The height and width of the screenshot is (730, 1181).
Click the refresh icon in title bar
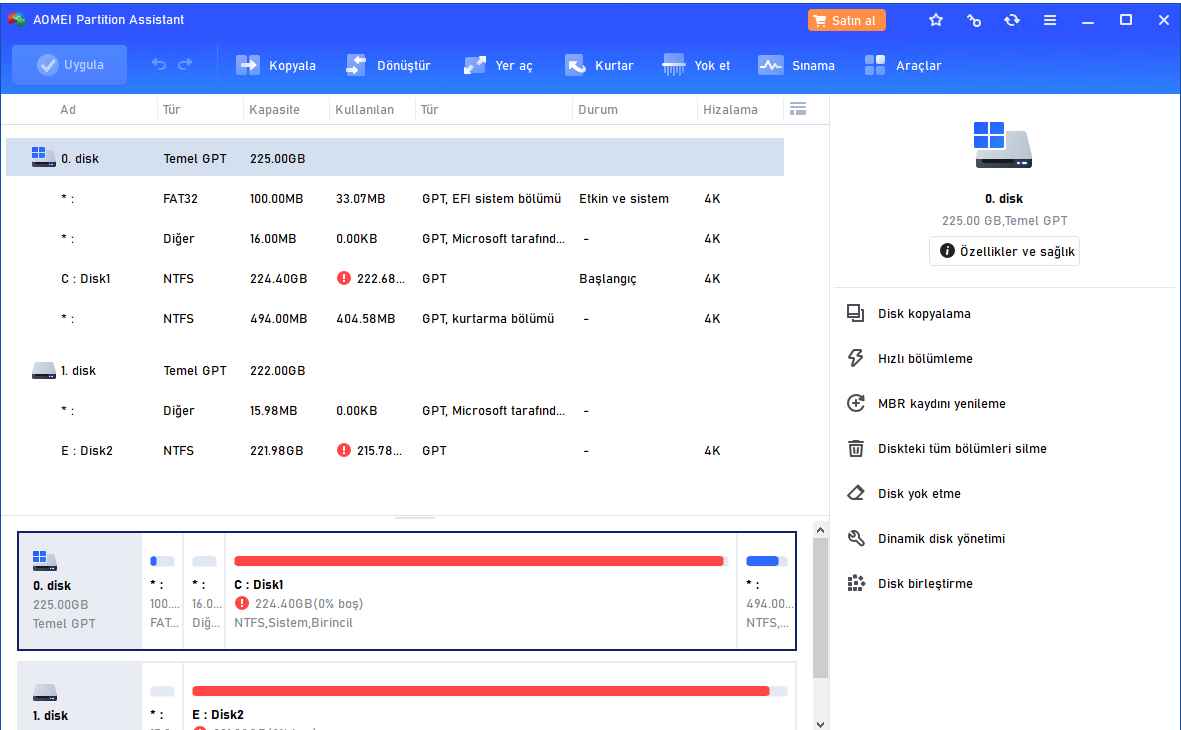1012,20
